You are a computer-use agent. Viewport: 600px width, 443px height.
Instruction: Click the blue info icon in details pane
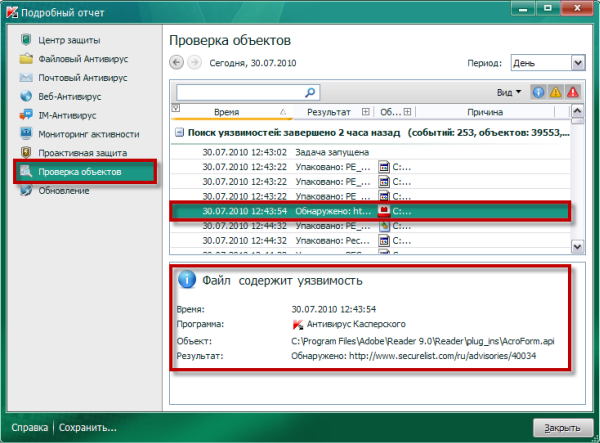(x=187, y=280)
